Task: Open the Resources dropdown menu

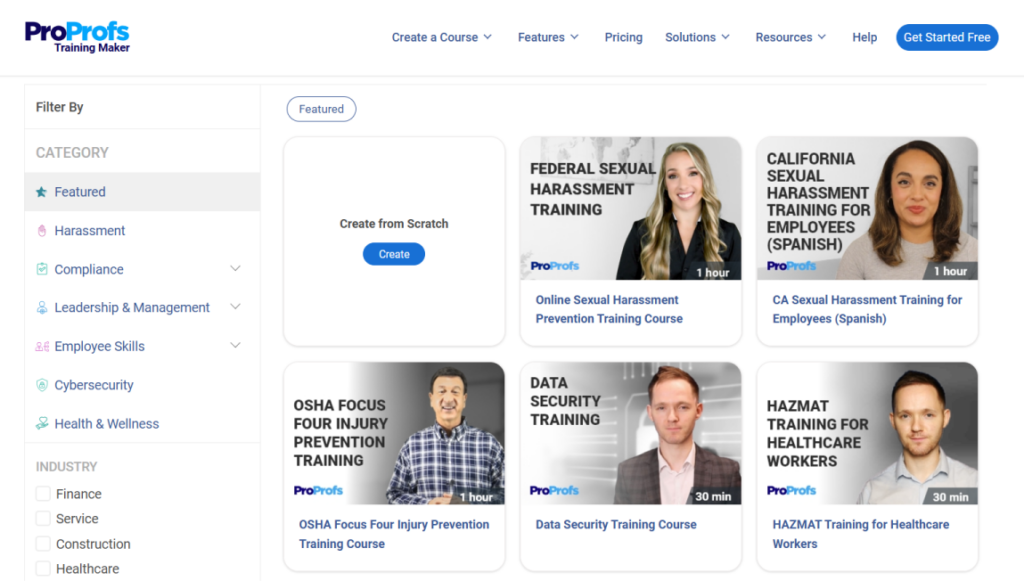Action: coord(790,37)
